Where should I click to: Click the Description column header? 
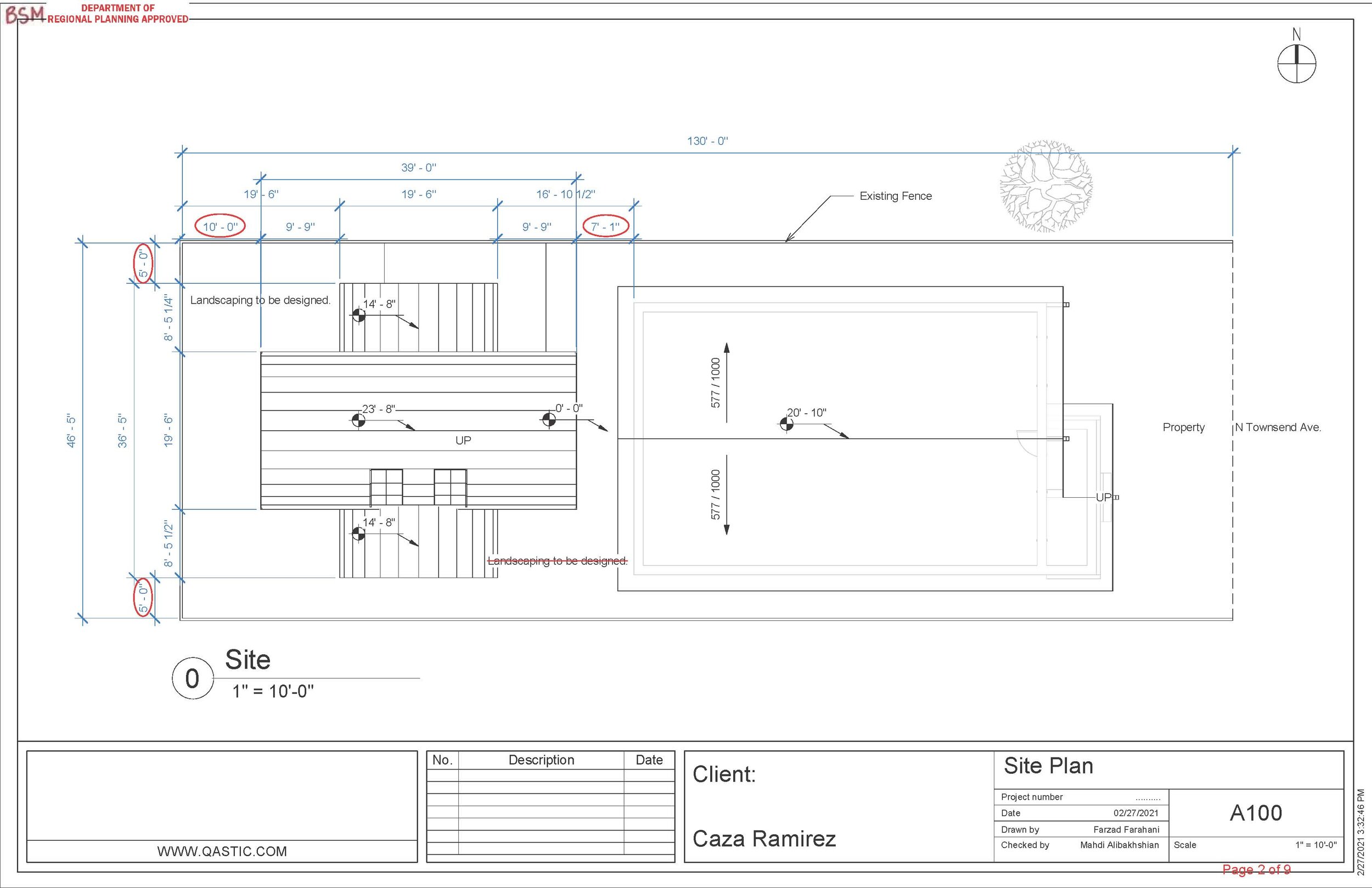click(x=541, y=760)
